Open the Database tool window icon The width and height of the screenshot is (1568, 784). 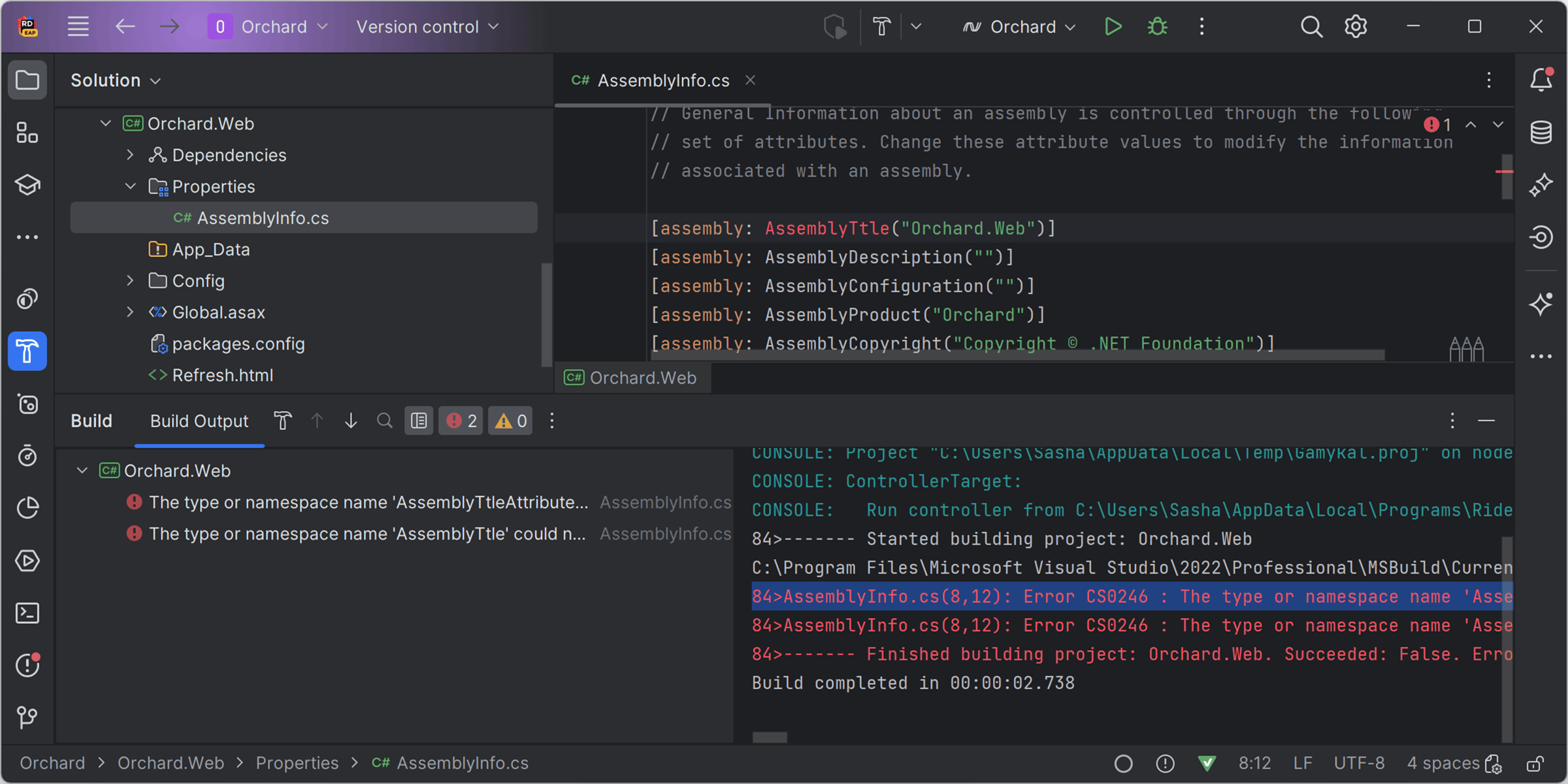point(1541,133)
